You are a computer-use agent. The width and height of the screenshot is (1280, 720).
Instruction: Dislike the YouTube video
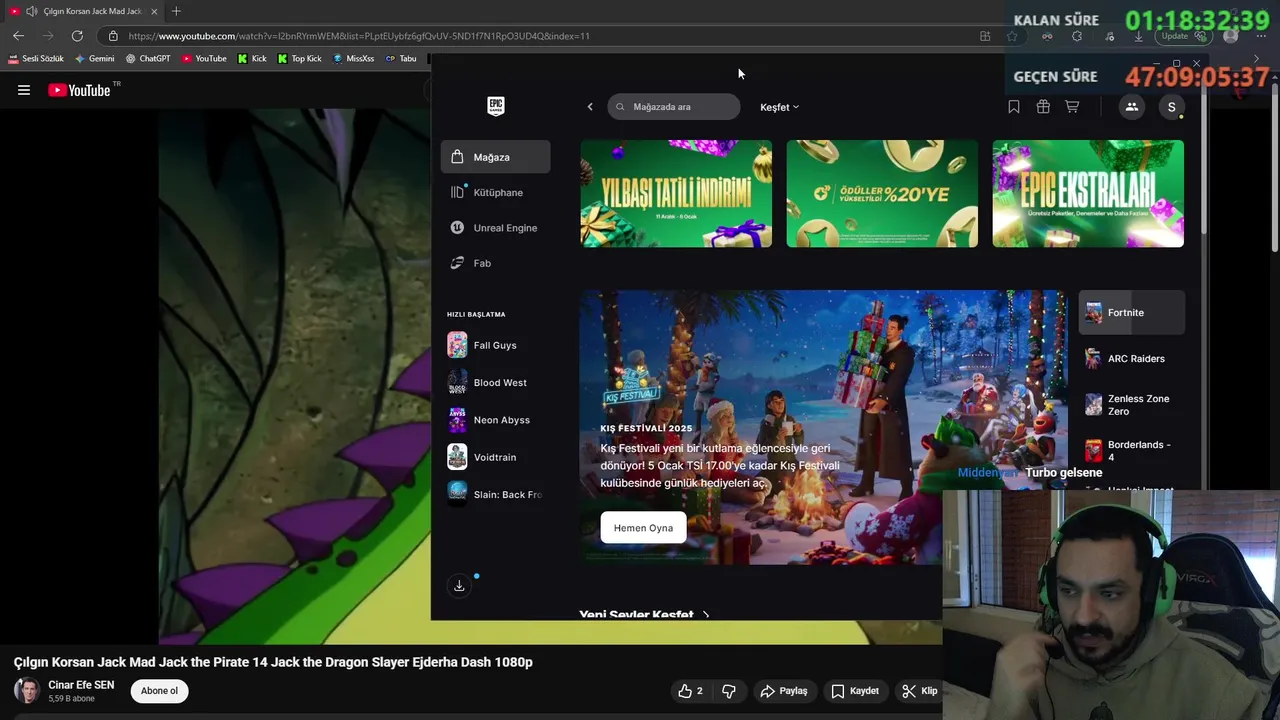729,691
